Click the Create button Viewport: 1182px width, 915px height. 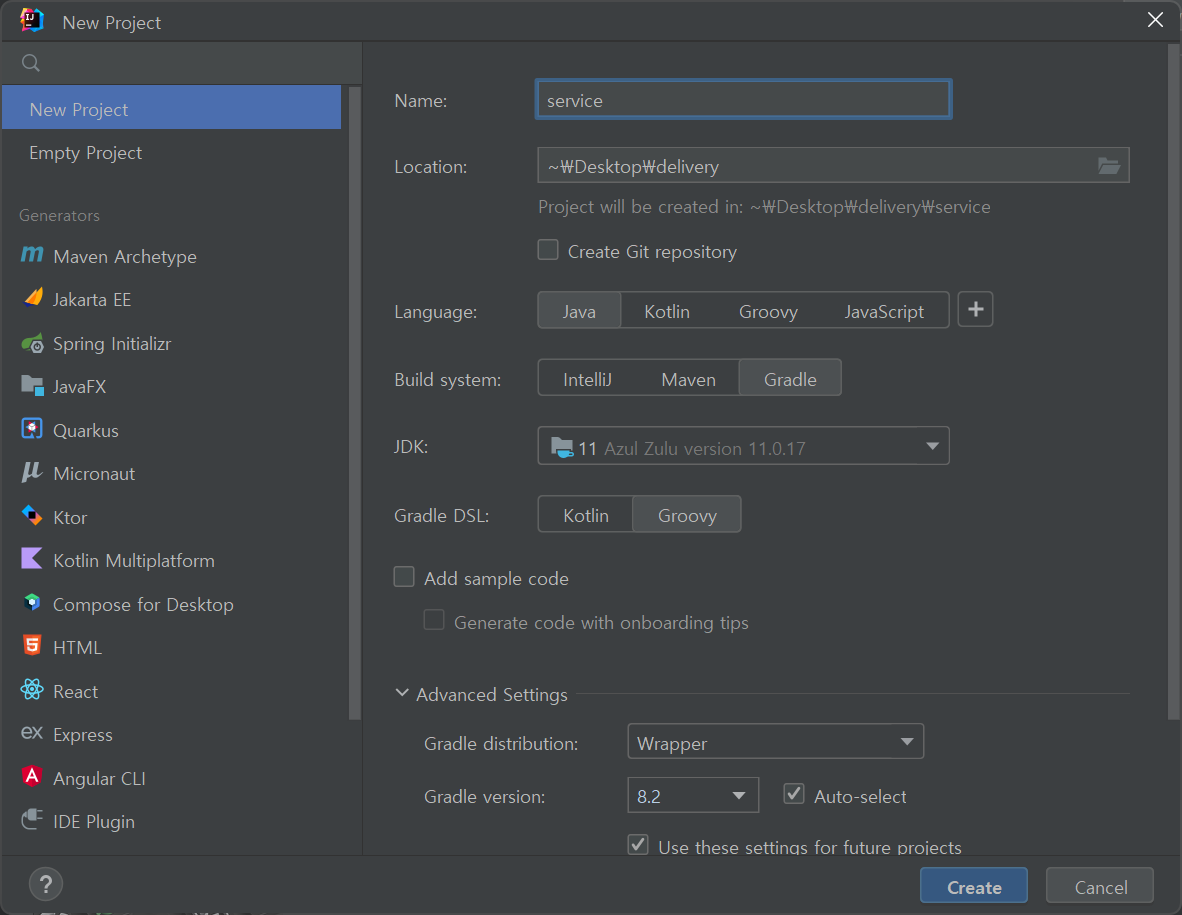coord(974,886)
